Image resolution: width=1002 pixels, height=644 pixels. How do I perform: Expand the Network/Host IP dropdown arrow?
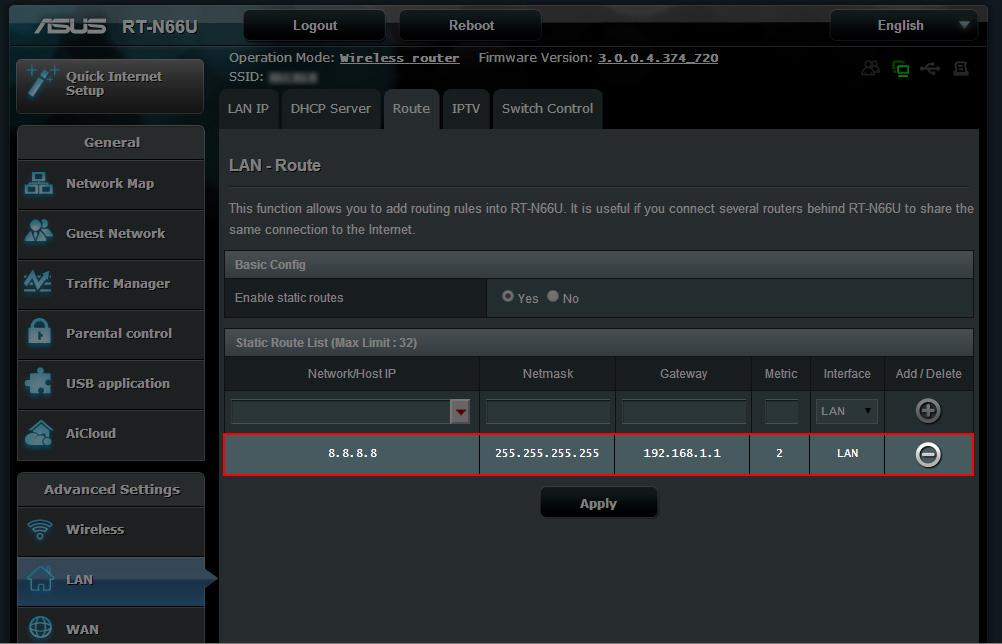460,411
